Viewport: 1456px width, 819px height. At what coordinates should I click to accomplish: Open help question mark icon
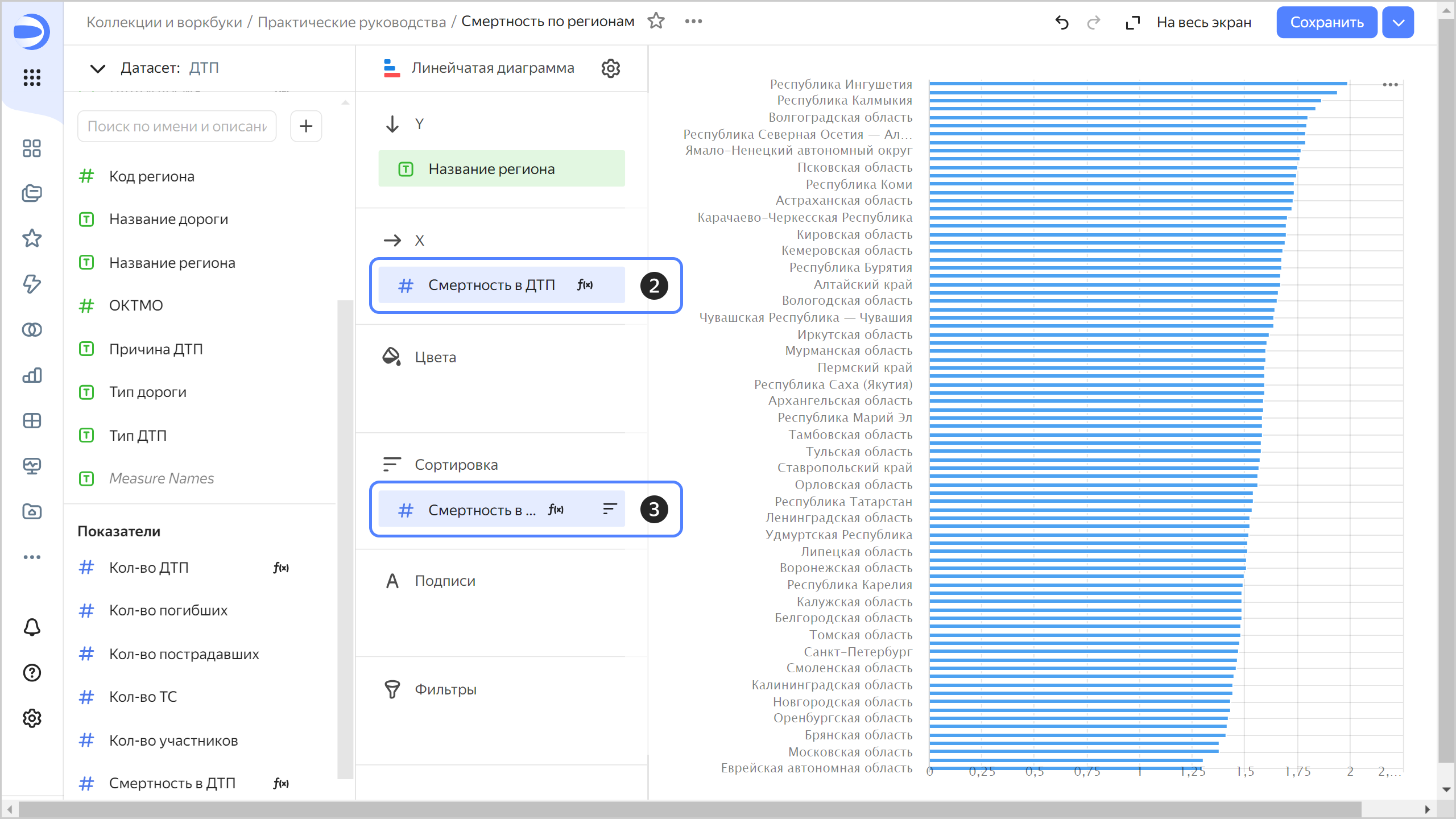click(32, 672)
